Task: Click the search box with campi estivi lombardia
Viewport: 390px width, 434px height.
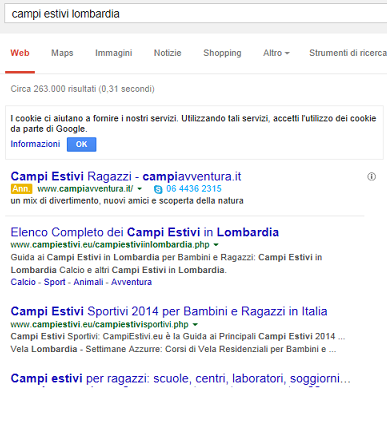Action: click(197, 14)
